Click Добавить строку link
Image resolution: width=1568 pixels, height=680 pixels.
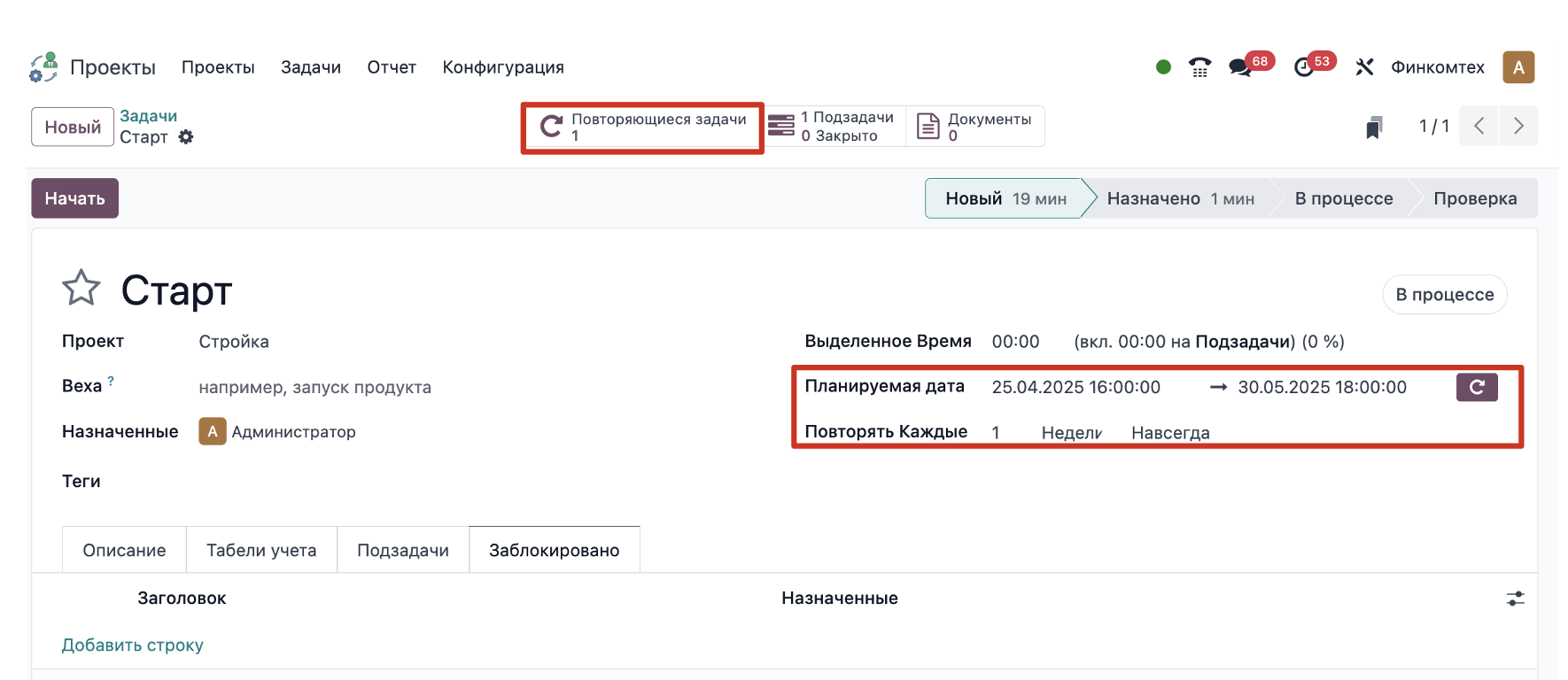click(x=133, y=645)
